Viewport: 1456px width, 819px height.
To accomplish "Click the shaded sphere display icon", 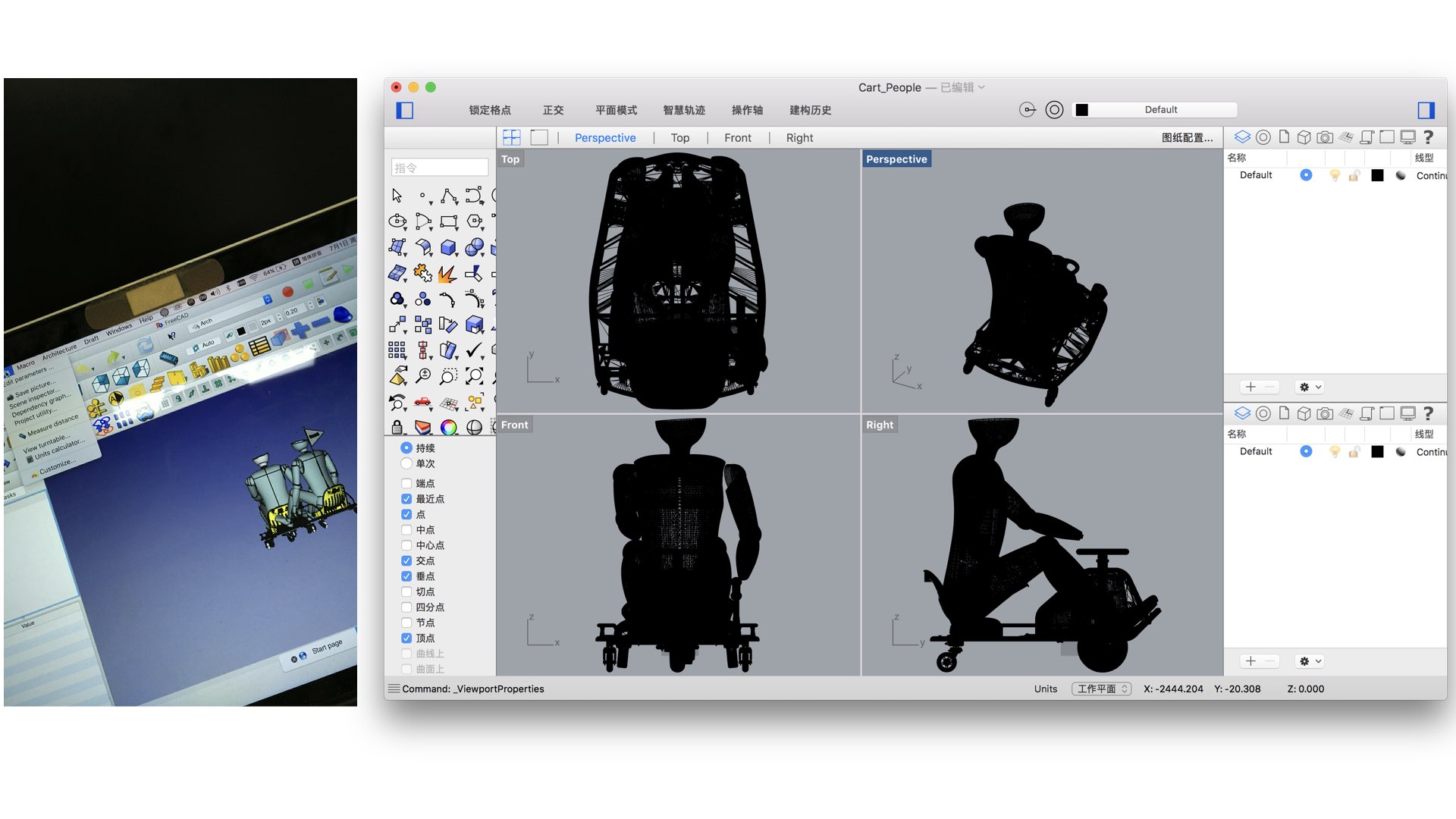I will [x=475, y=428].
